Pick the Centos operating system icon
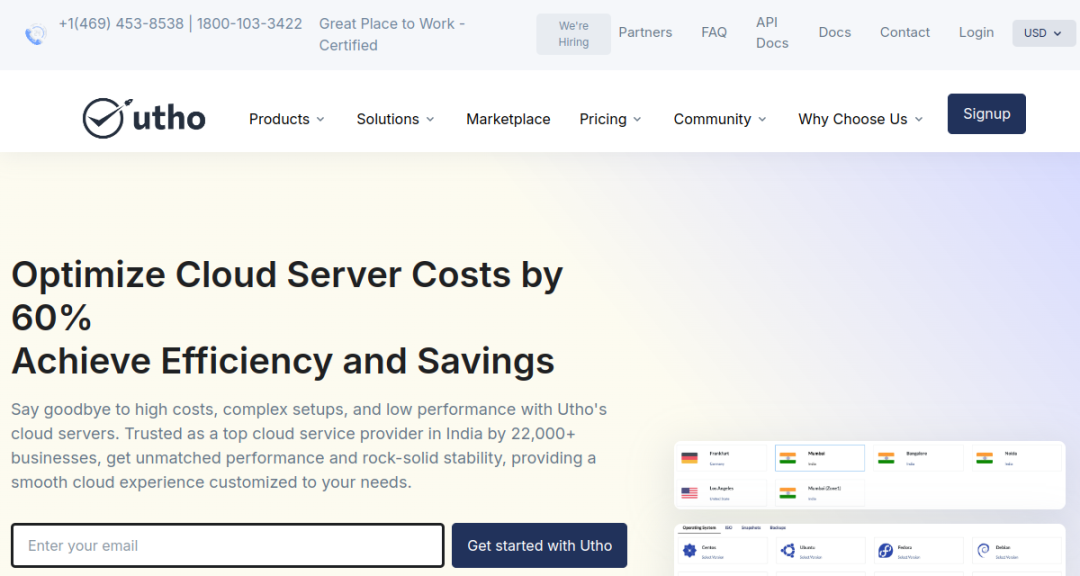 pos(689,551)
